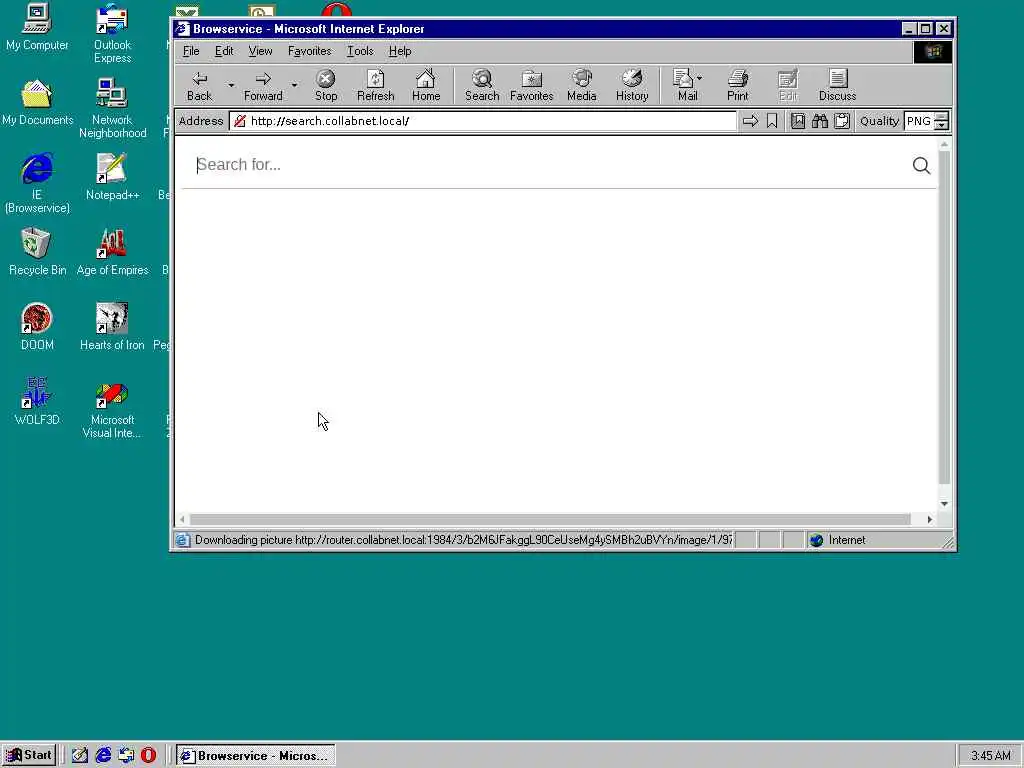Launch Internet Explorer from quick launch

point(103,756)
